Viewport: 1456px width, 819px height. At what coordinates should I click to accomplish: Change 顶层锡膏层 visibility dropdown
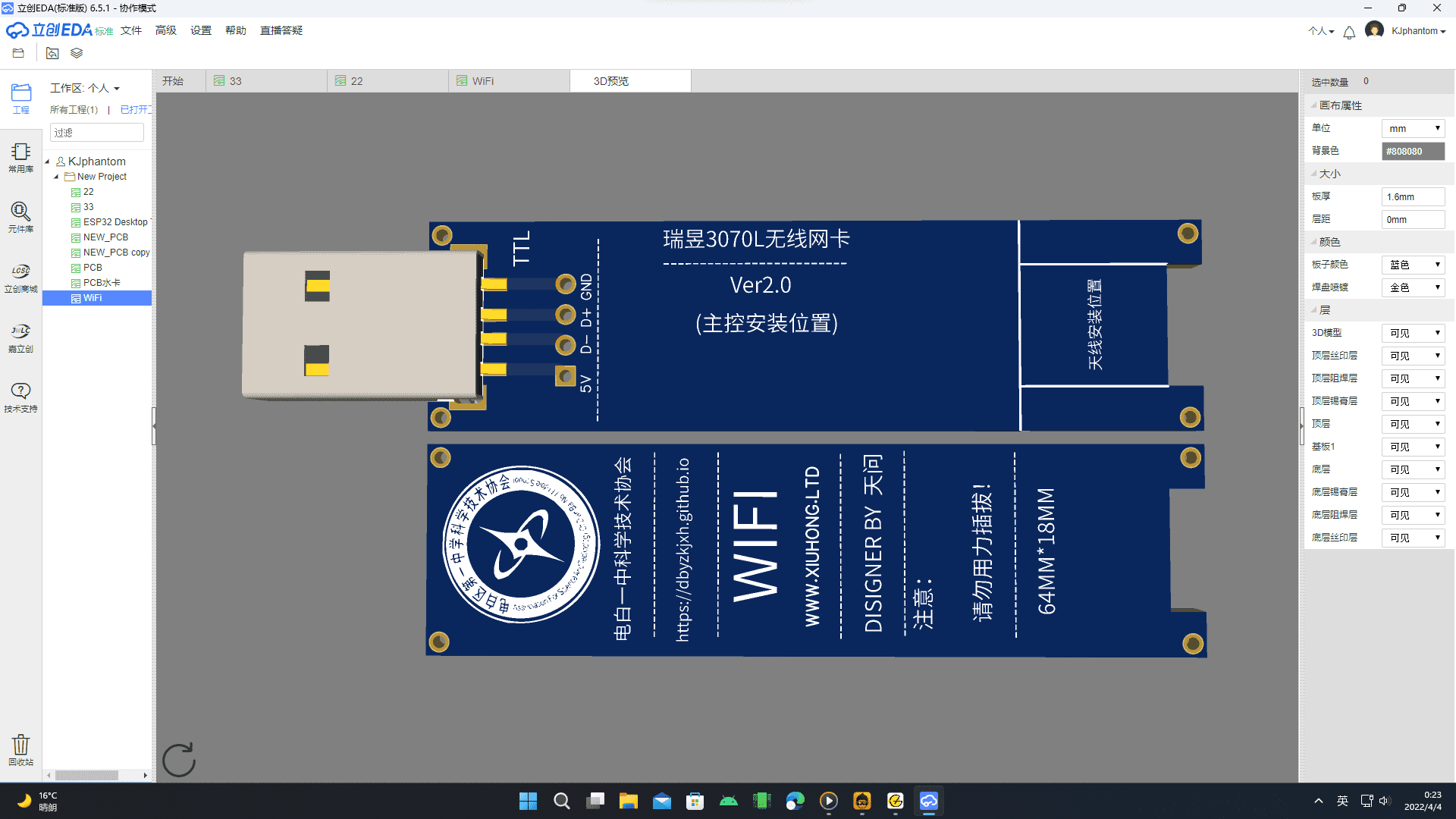(1413, 402)
